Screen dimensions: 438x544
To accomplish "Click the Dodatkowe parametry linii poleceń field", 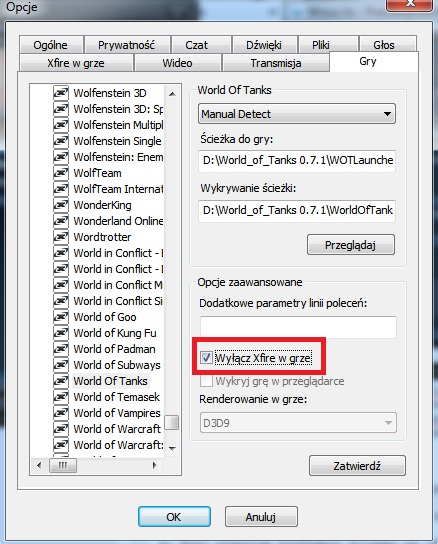I will (x=298, y=326).
